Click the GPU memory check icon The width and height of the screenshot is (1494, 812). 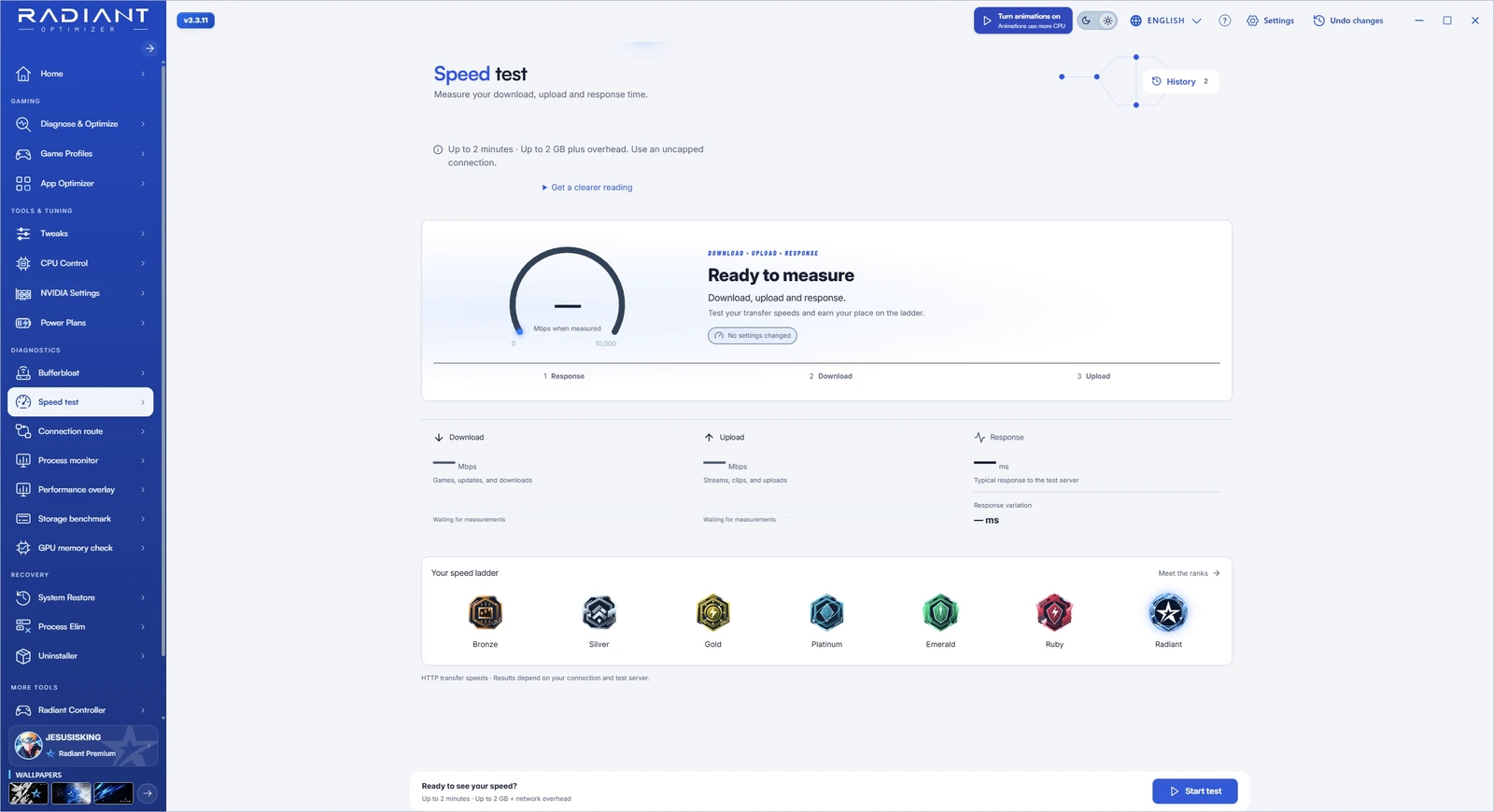tap(23, 548)
